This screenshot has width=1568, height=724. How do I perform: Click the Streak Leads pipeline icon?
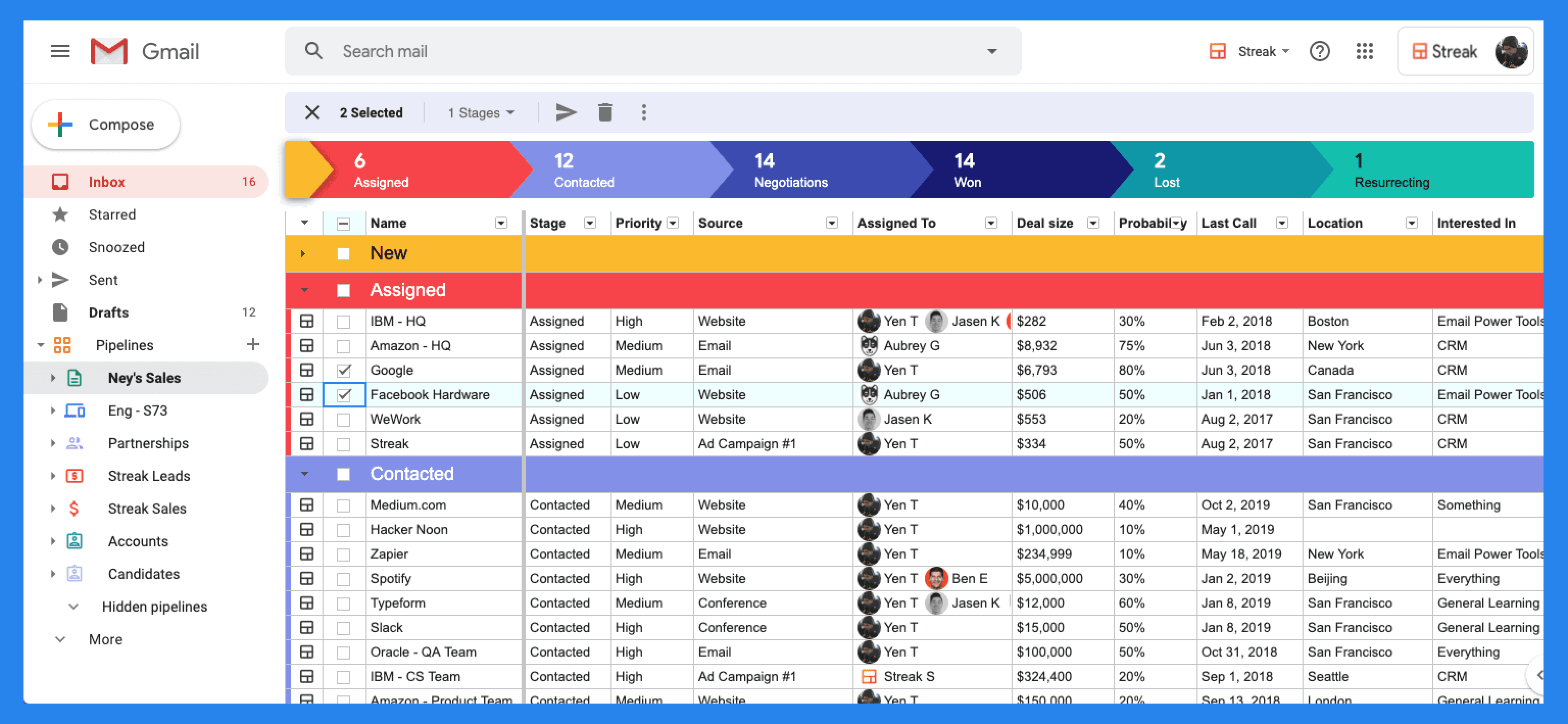pyautogui.click(x=74, y=475)
